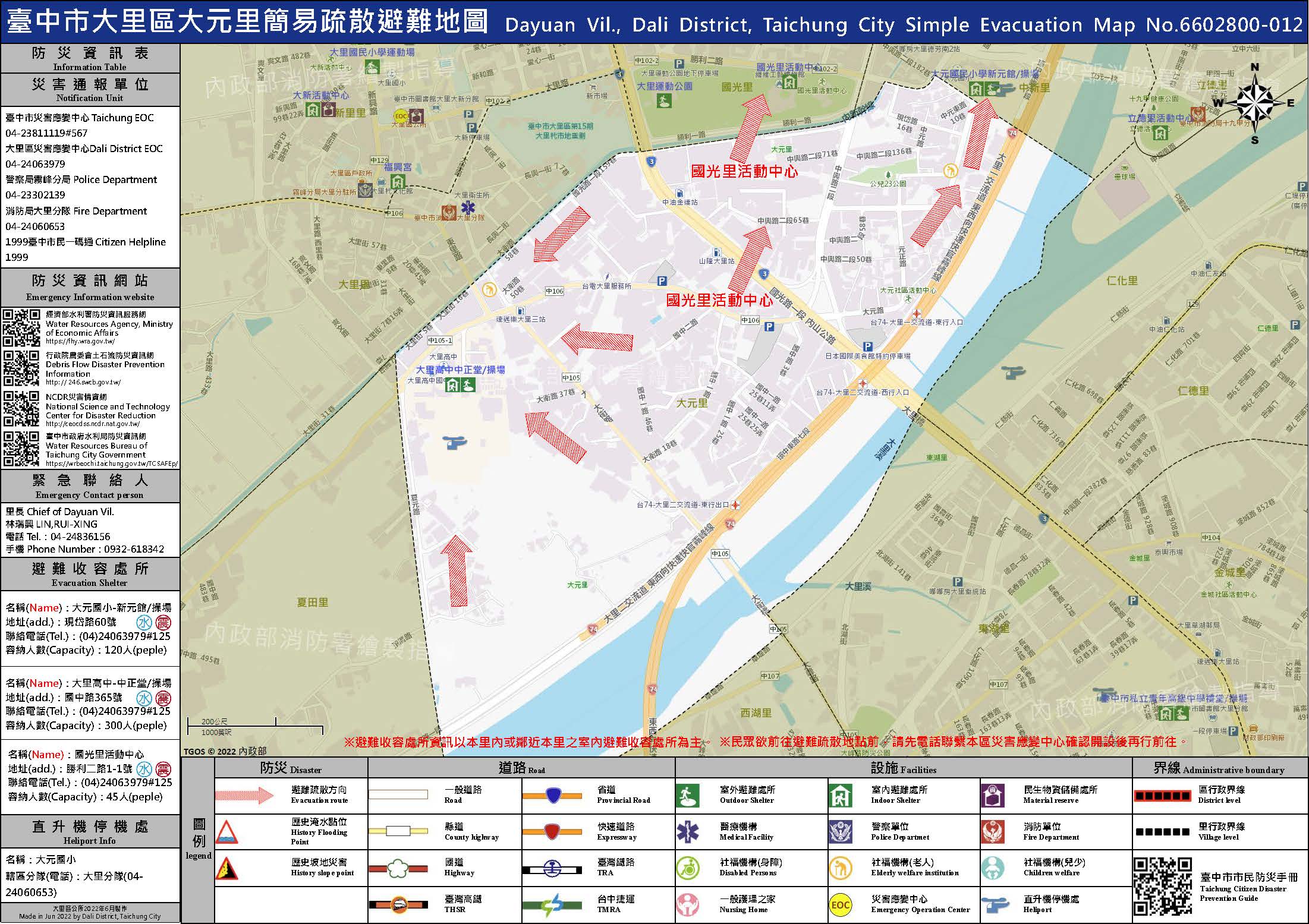
Task: Click the parking icon beside 台電大里服務所
Action: (x=662, y=281)
